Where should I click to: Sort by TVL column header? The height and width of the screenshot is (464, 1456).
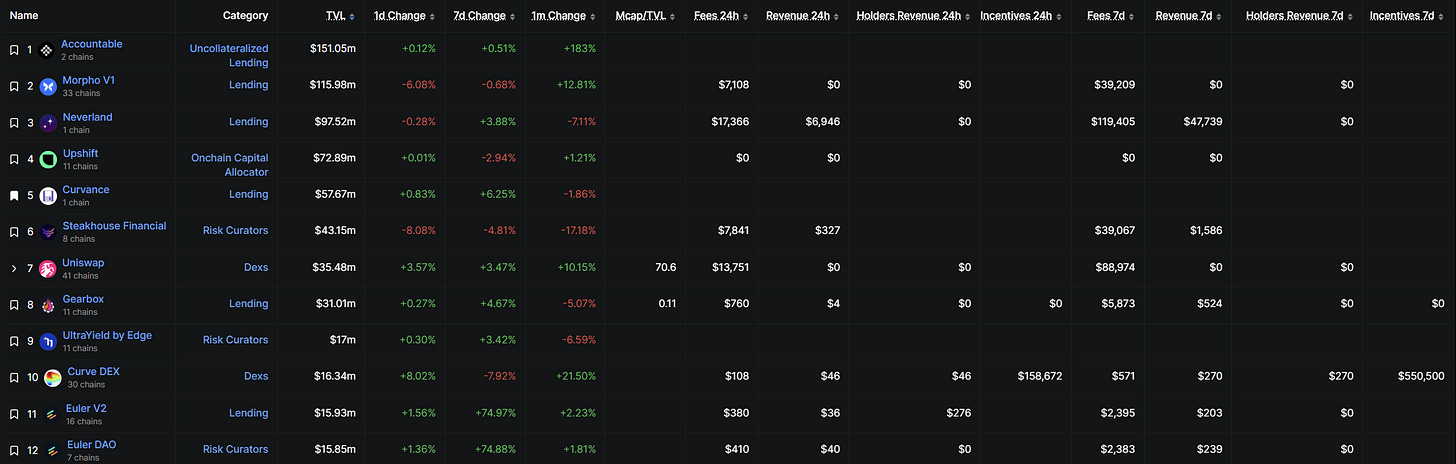(x=340, y=16)
